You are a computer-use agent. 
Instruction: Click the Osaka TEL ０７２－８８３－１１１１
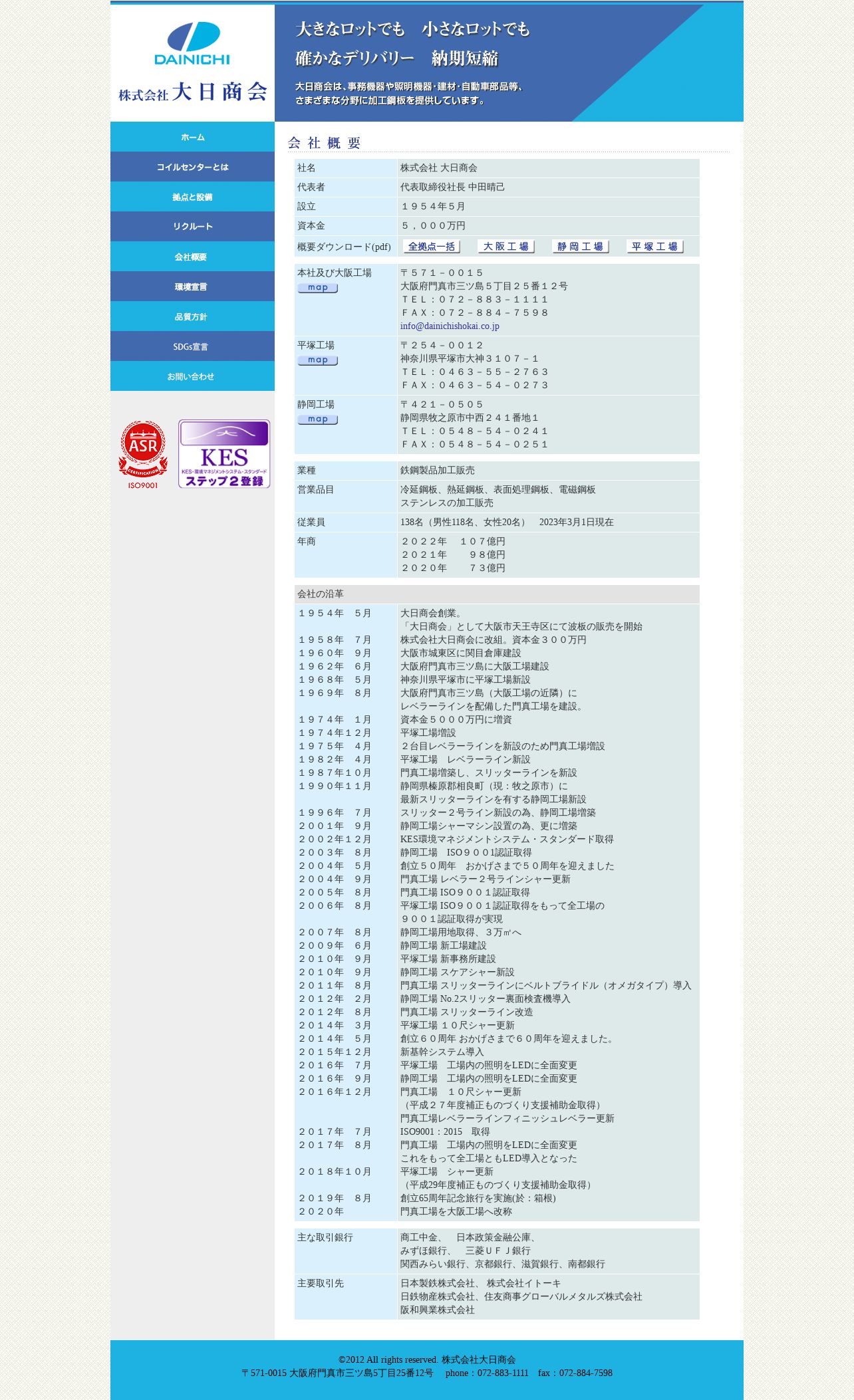475,300
